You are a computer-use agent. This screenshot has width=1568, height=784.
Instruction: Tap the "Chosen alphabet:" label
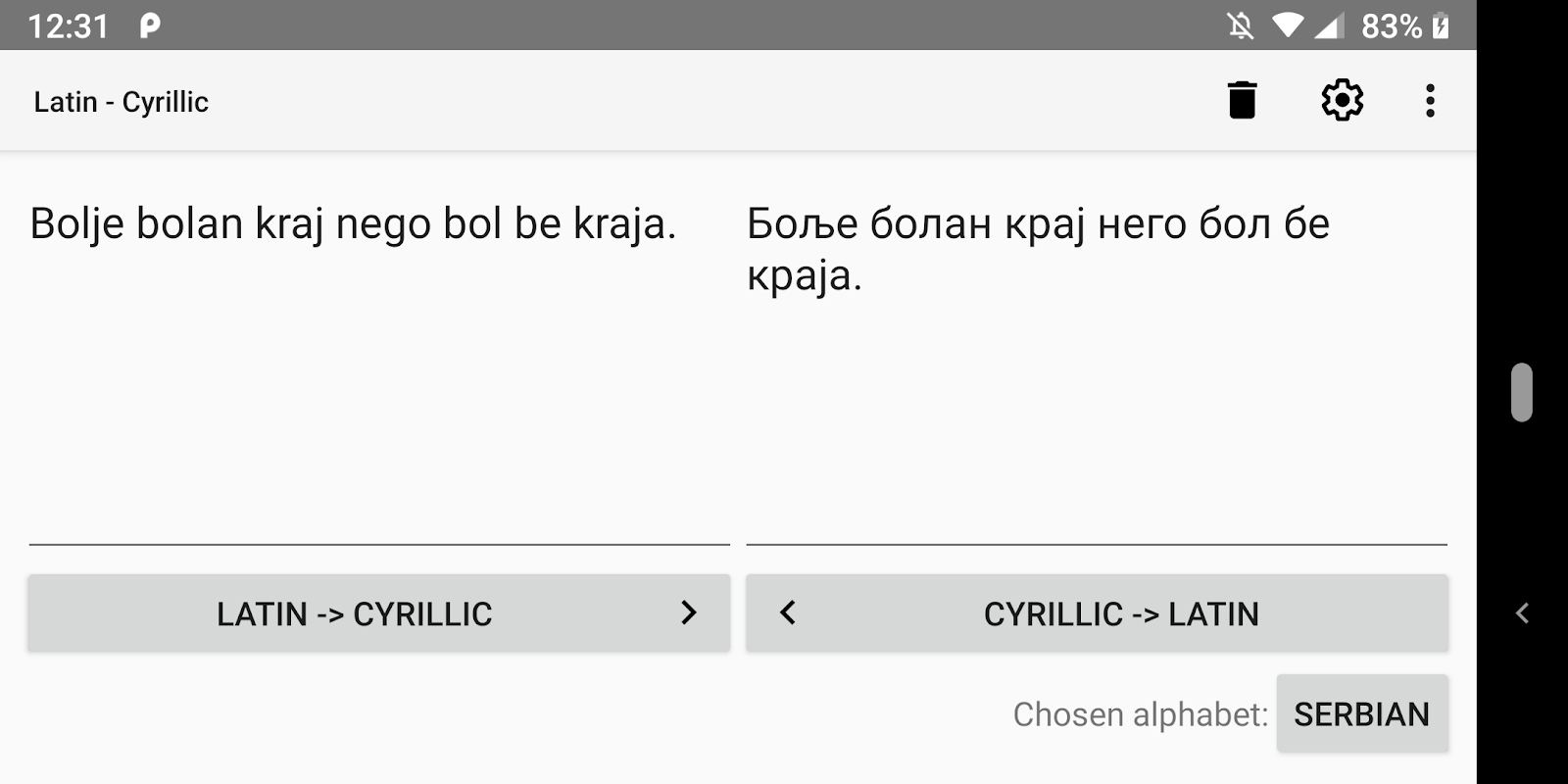(x=1140, y=714)
